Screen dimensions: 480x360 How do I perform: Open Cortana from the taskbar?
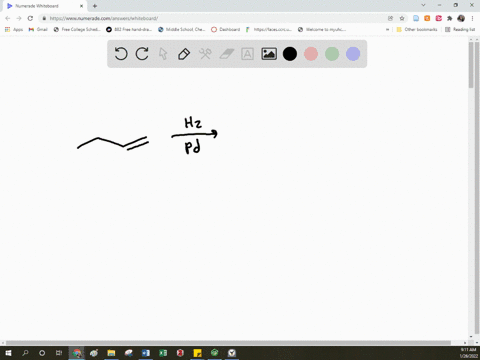point(42,353)
